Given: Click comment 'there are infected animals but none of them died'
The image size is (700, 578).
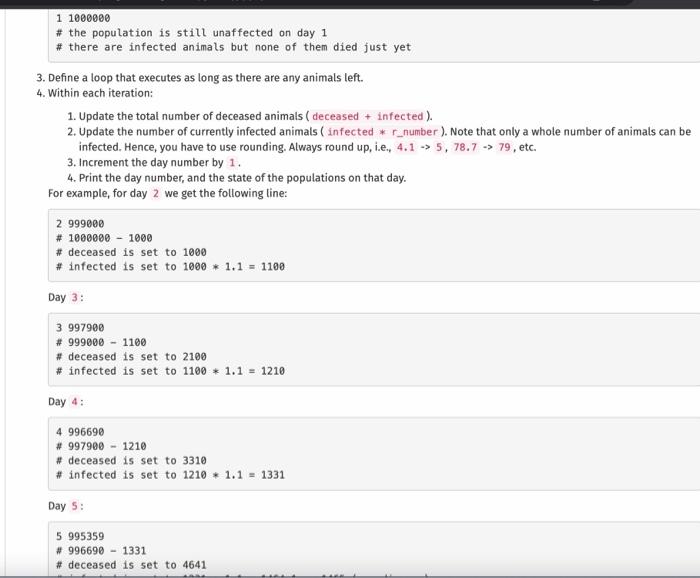Looking at the screenshot, I should click(233, 47).
